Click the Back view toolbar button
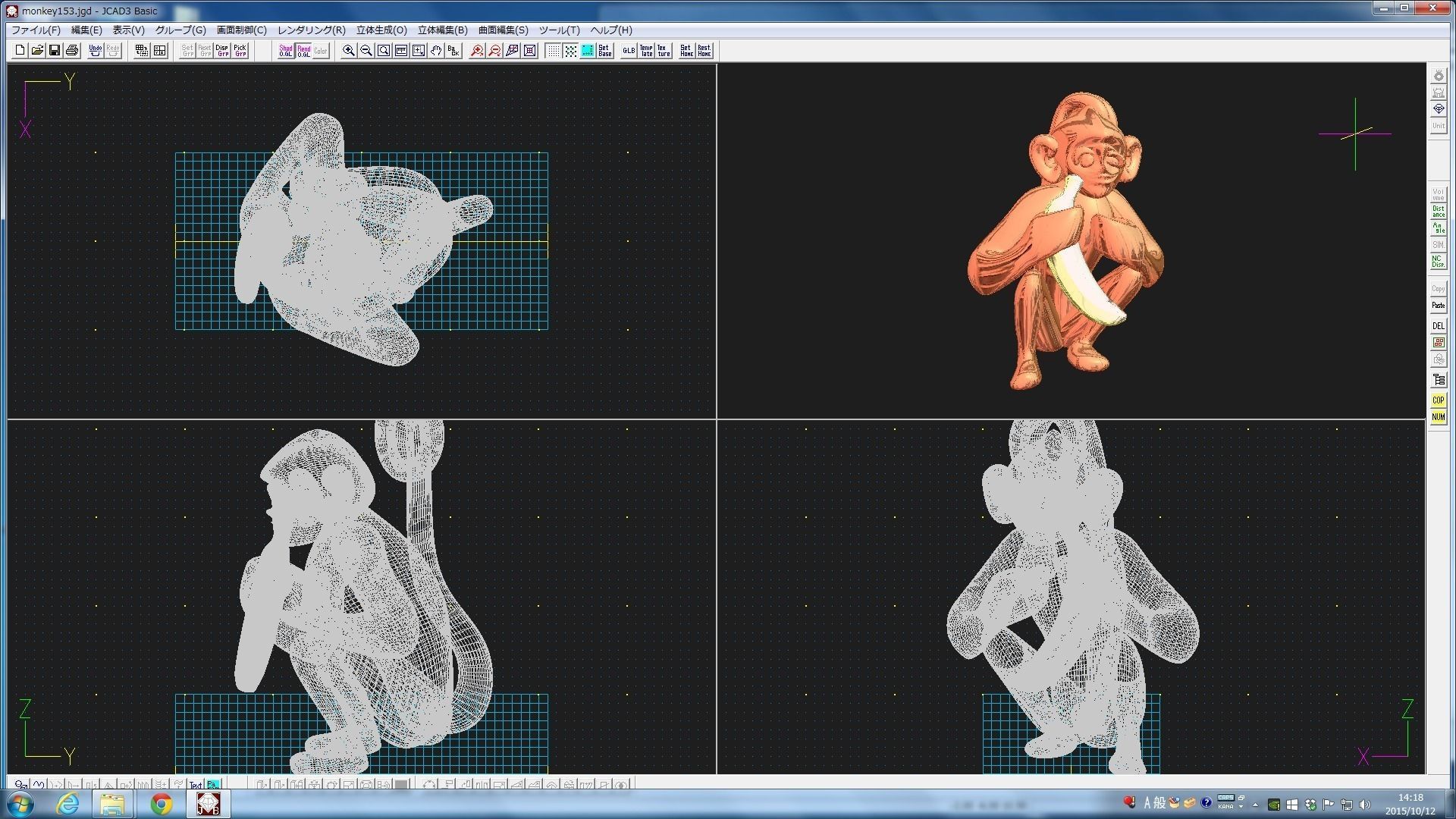The image size is (1456, 819). [x=453, y=51]
